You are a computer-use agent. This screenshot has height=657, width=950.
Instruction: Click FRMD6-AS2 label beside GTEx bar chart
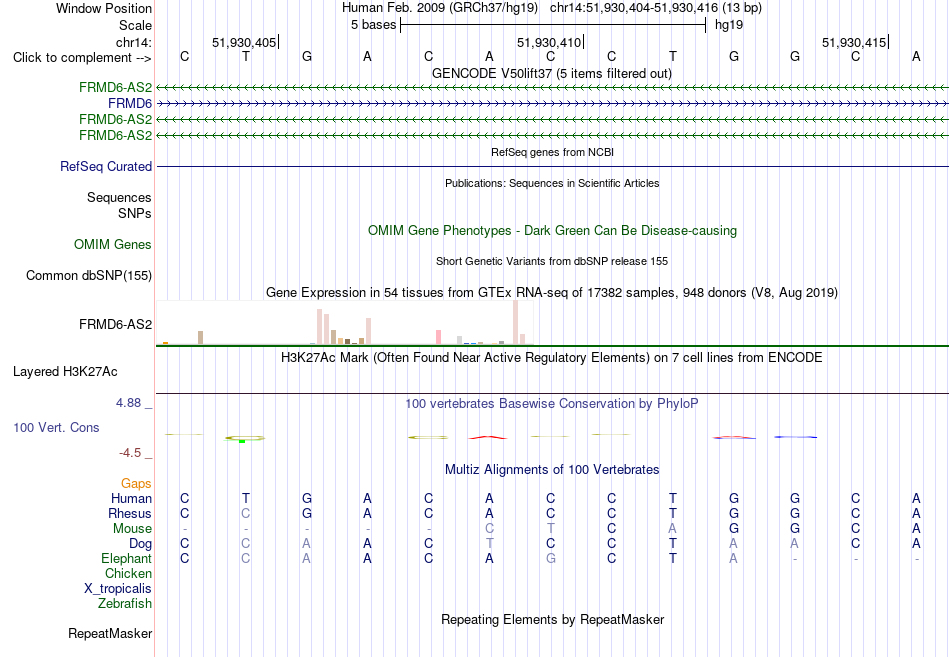(115, 325)
